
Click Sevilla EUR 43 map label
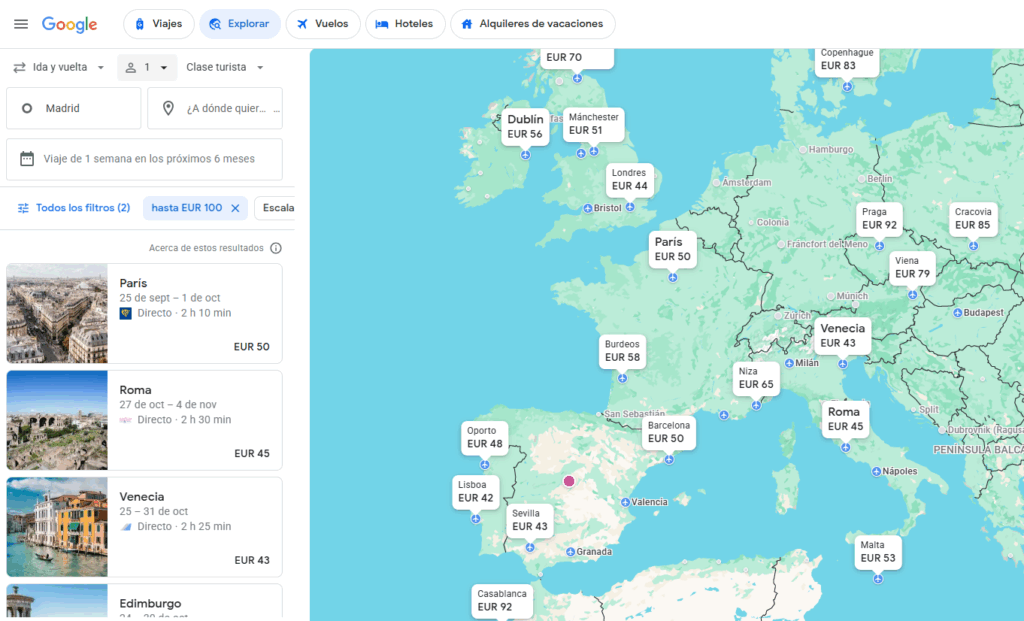(x=530, y=520)
